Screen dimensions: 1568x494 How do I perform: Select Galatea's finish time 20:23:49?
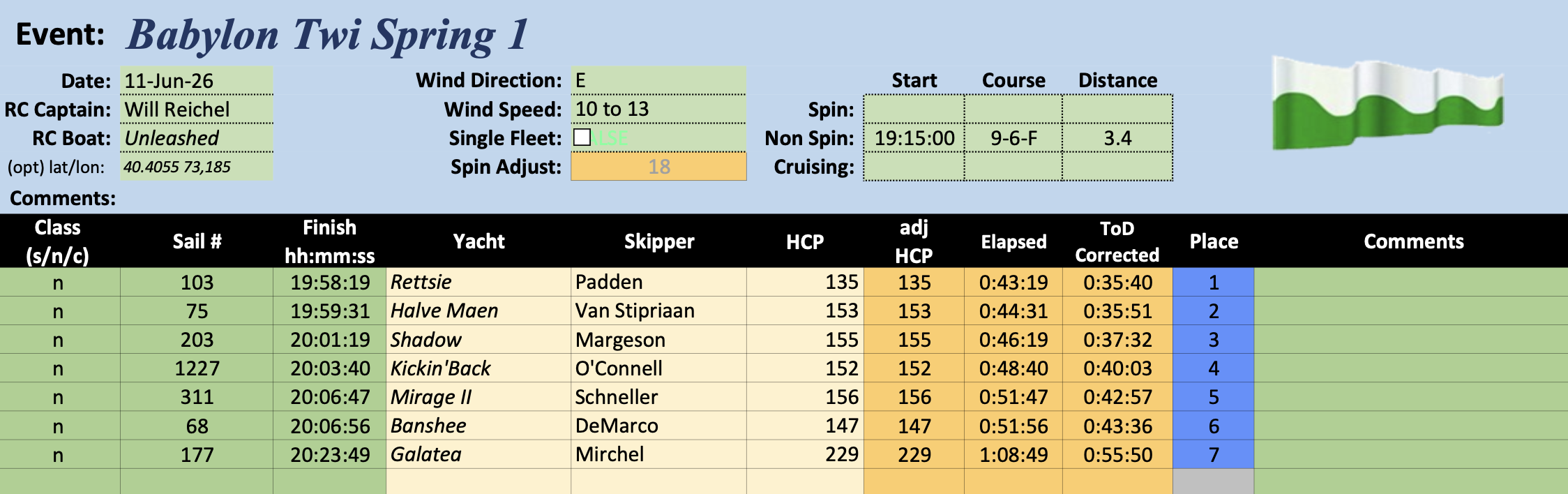pos(329,454)
